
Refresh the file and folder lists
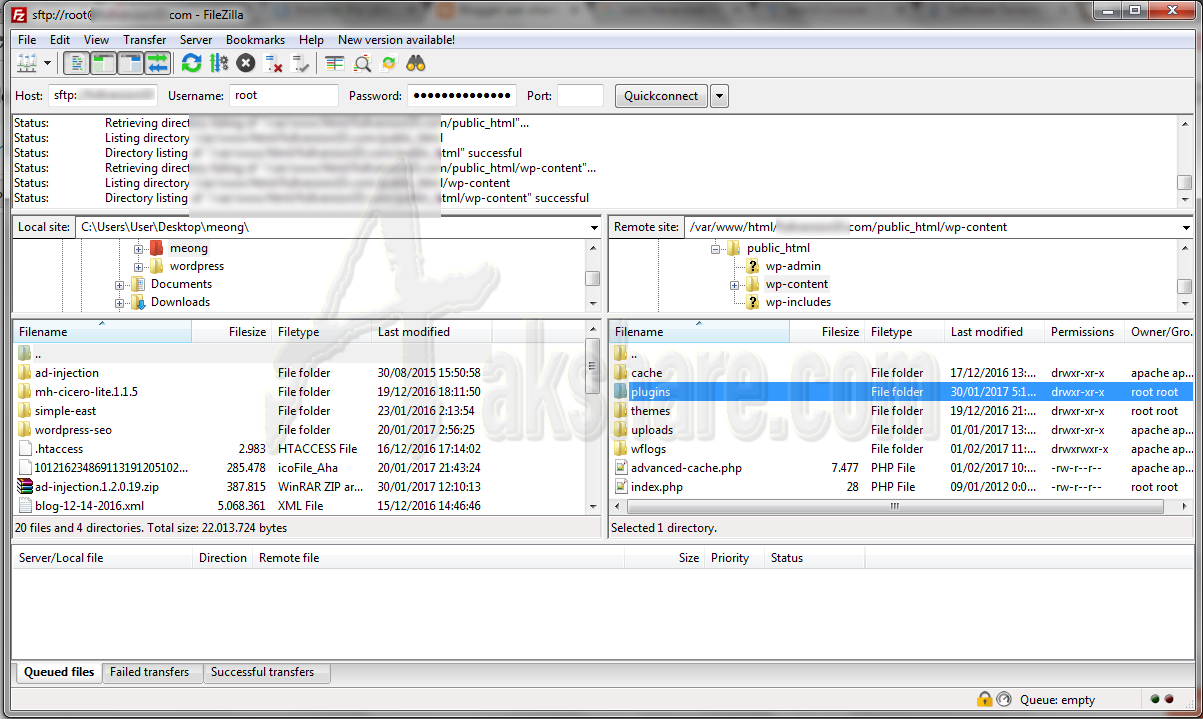tap(191, 64)
